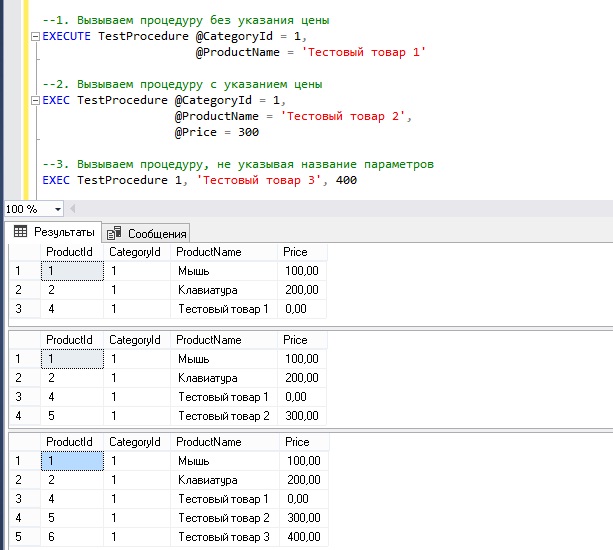Collapse the EXEC block with 'Тестовый товар 3'
The width and height of the screenshot is (613, 550).
(x=36, y=180)
